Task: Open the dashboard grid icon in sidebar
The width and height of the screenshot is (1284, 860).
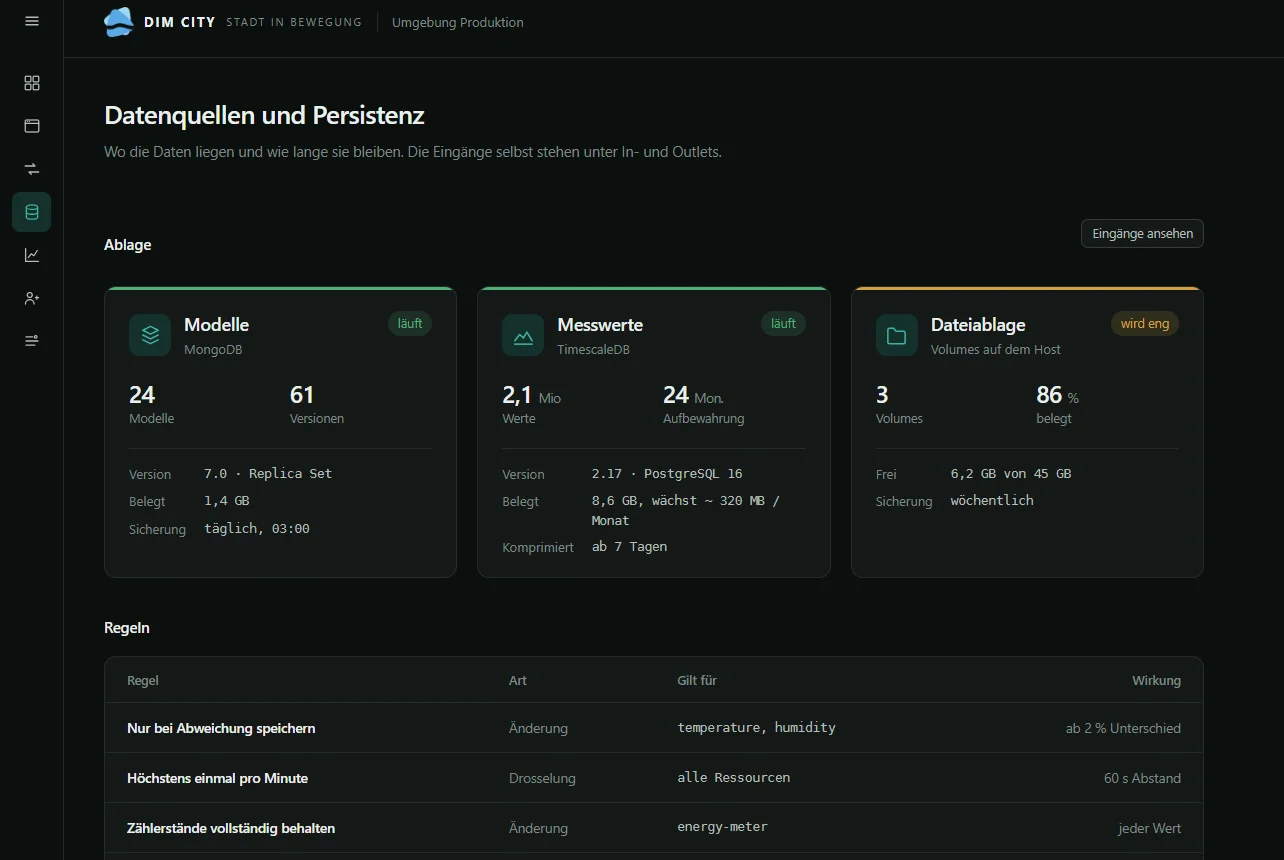Action: coord(32,83)
